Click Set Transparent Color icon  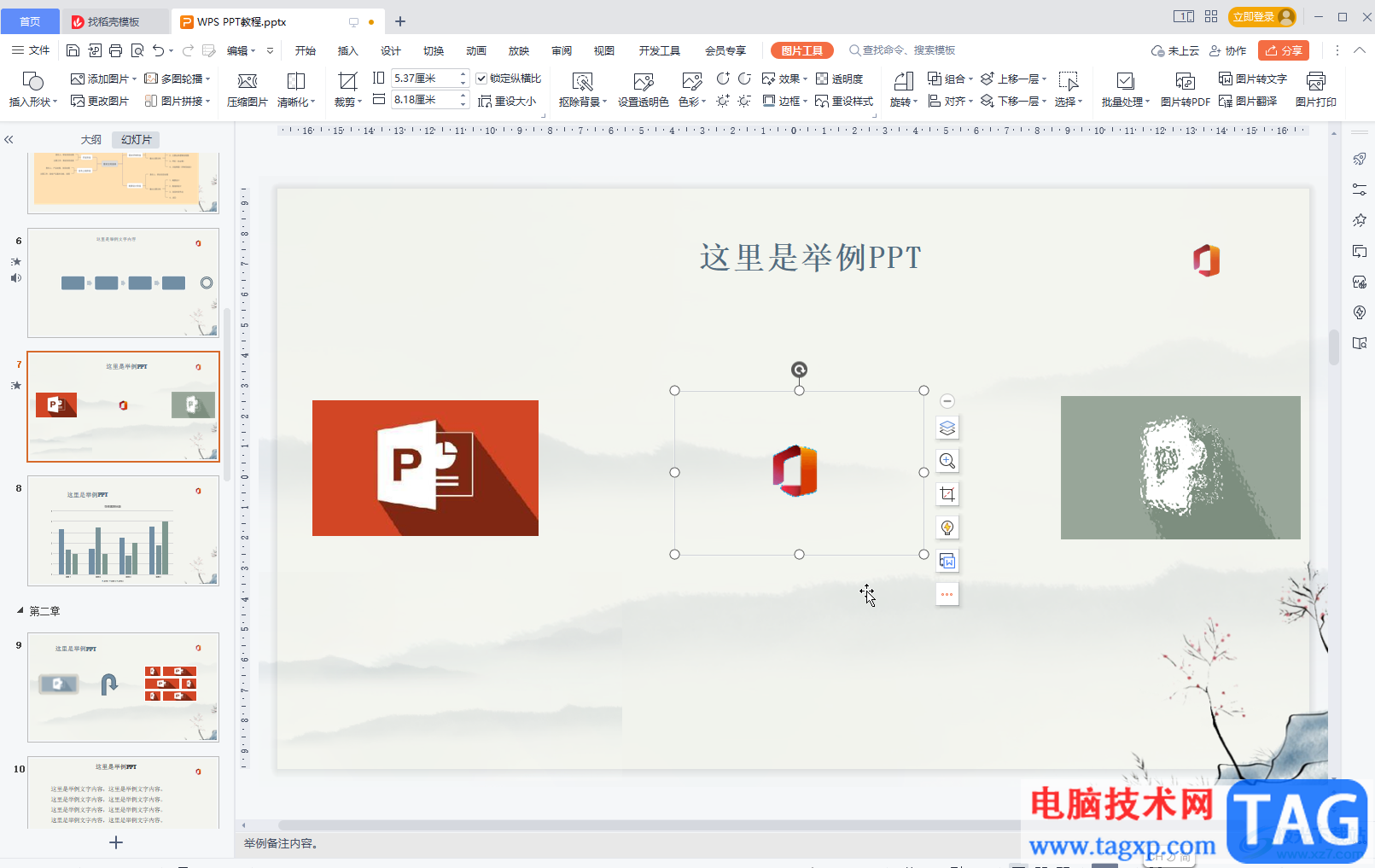click(643, 89)
